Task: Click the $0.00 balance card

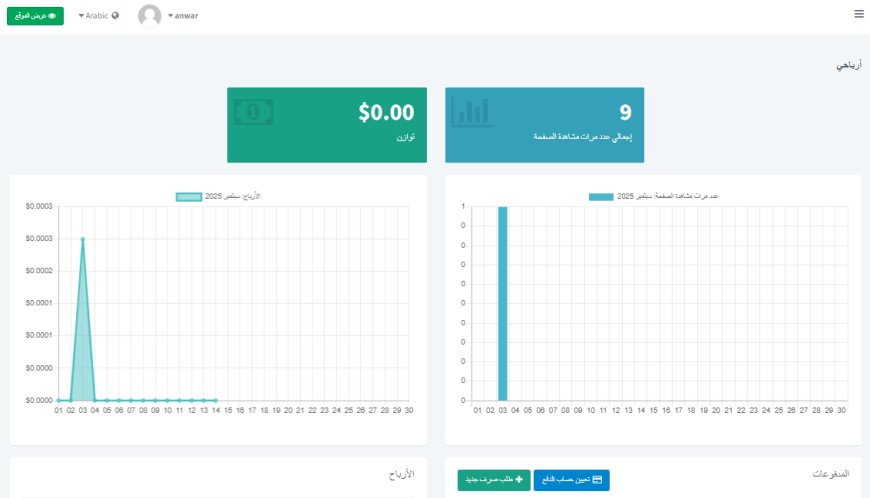Action: 327,124
